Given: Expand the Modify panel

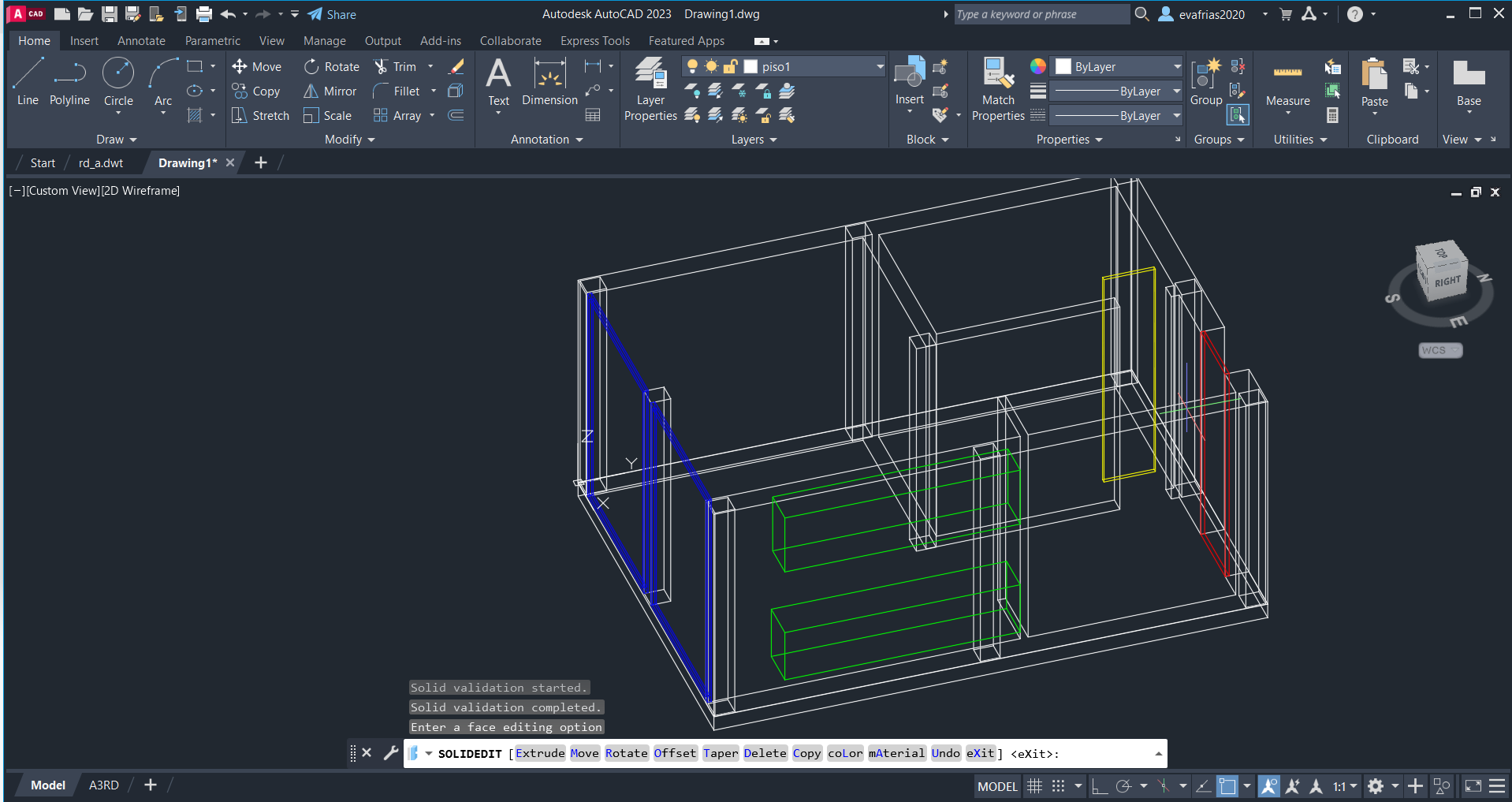Looking at the screenshot, I should tap(349, 140).
